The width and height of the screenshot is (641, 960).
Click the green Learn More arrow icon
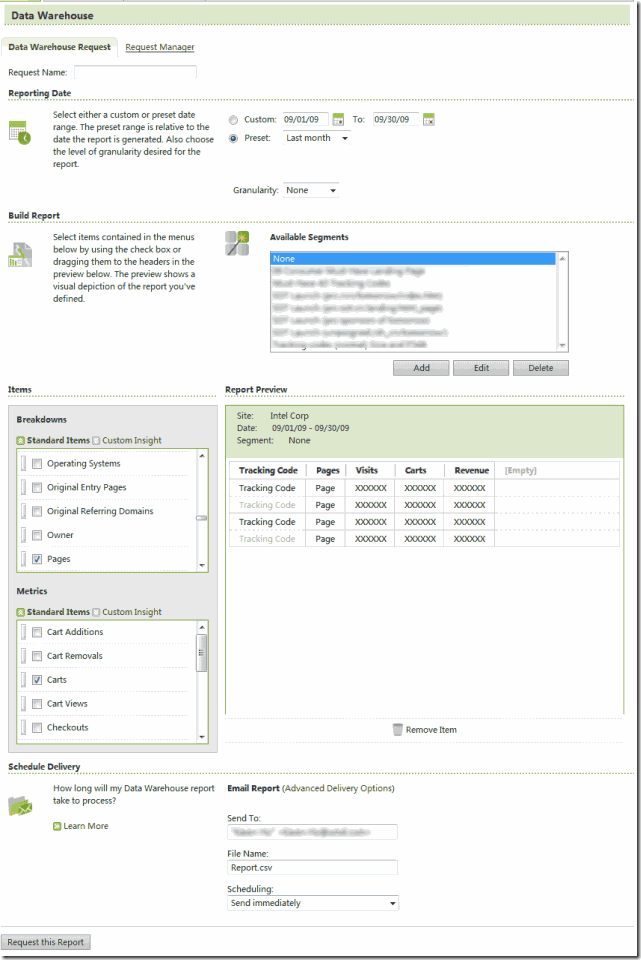pyautogui.click(x=57, y=826)
